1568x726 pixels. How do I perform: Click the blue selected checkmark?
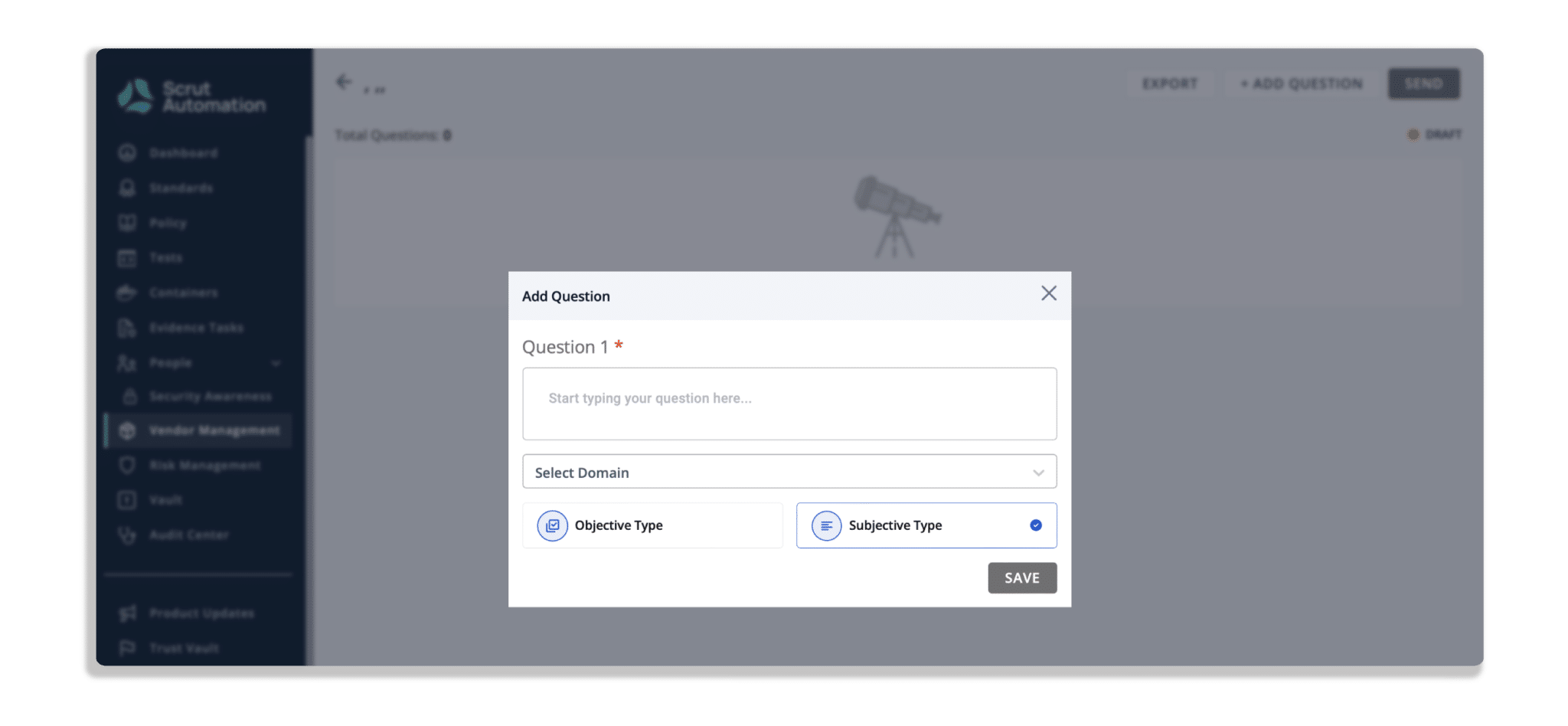(x=1036, y=525)
